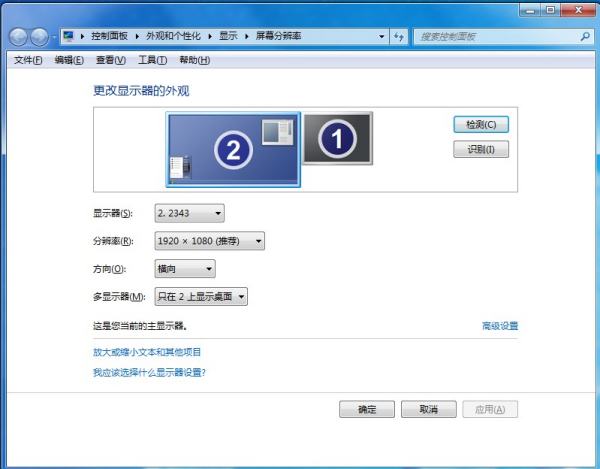Click the 多显示器(M): label
The image size is (600, 469).
pyautogui.click(x=119, y=296)
